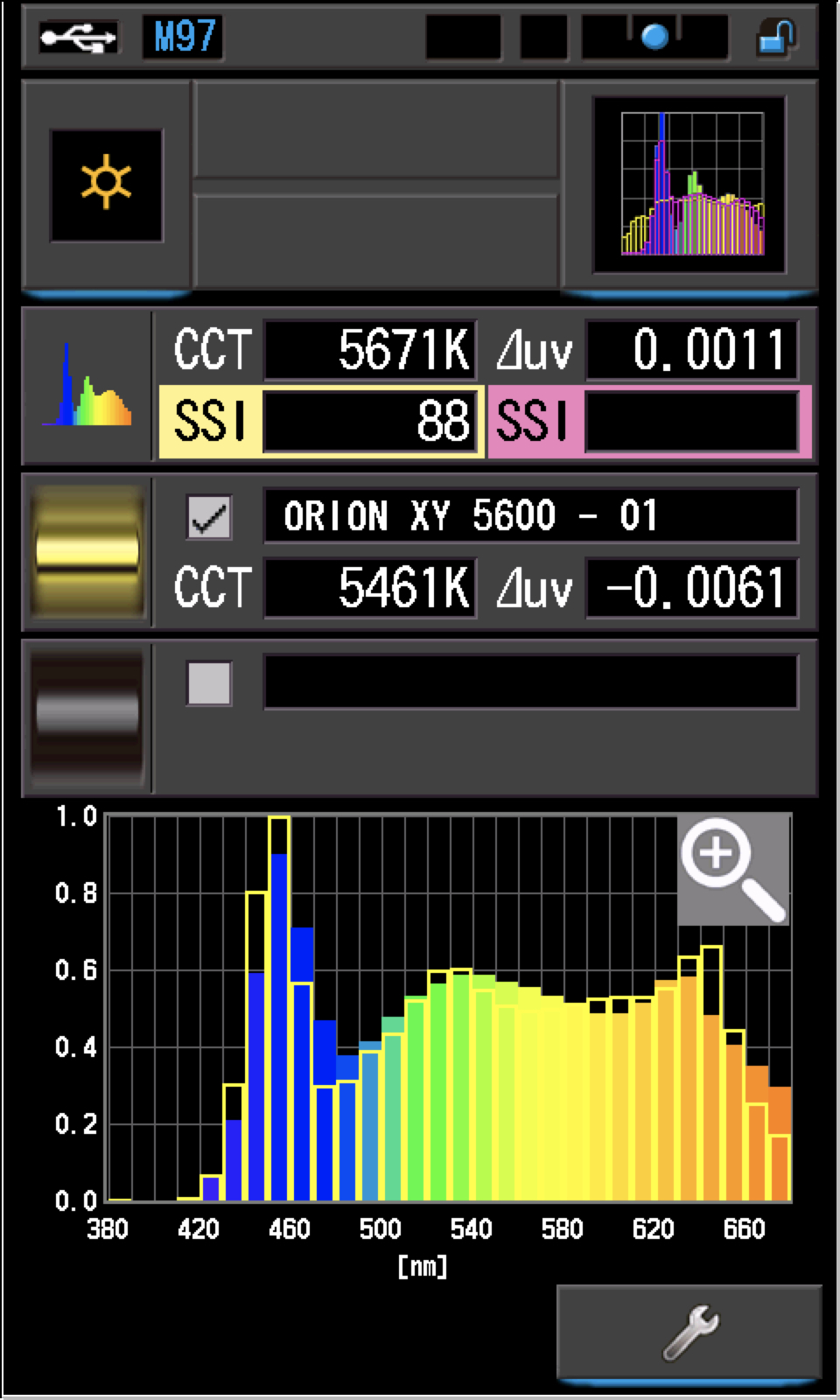Open the spectrum comparison thumbnail
Image resolution: width=840 pixels, height=1400 pixels.
[x=690, y=185]
